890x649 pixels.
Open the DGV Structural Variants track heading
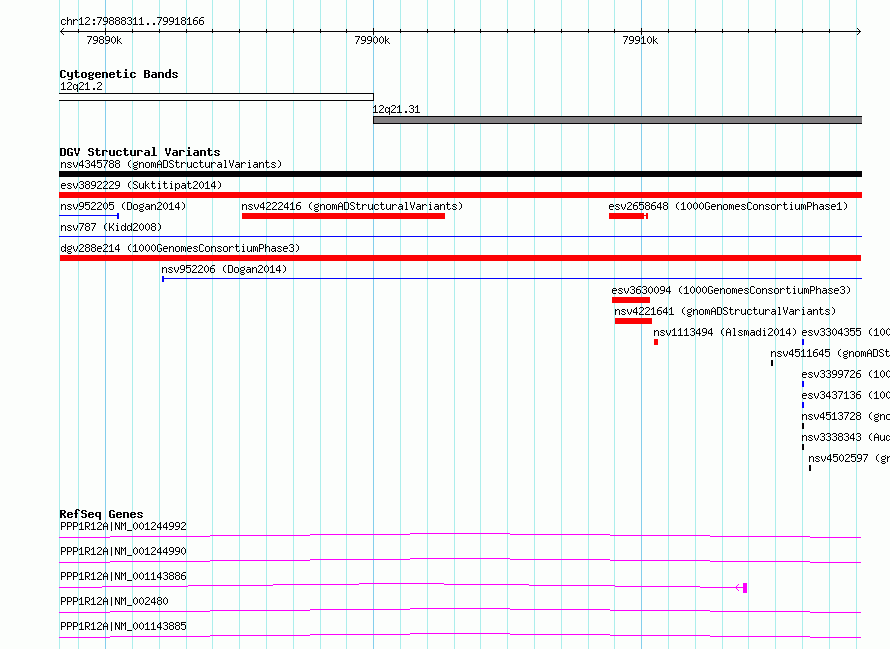point(140,152)
